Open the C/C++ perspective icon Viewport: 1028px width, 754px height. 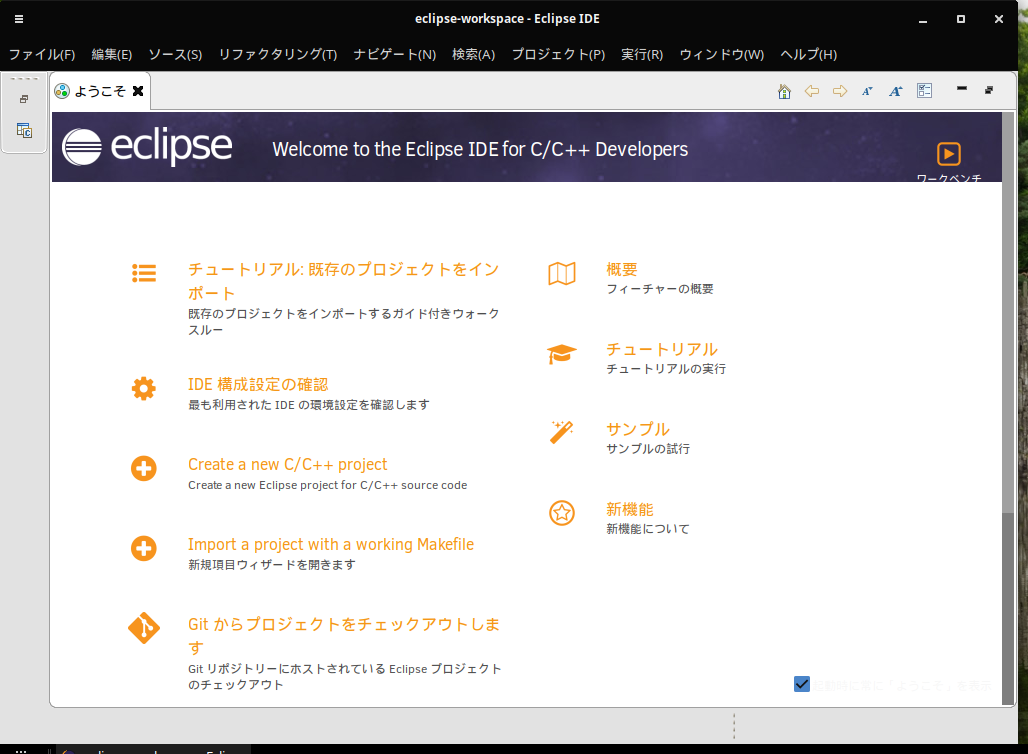(24, 130)
